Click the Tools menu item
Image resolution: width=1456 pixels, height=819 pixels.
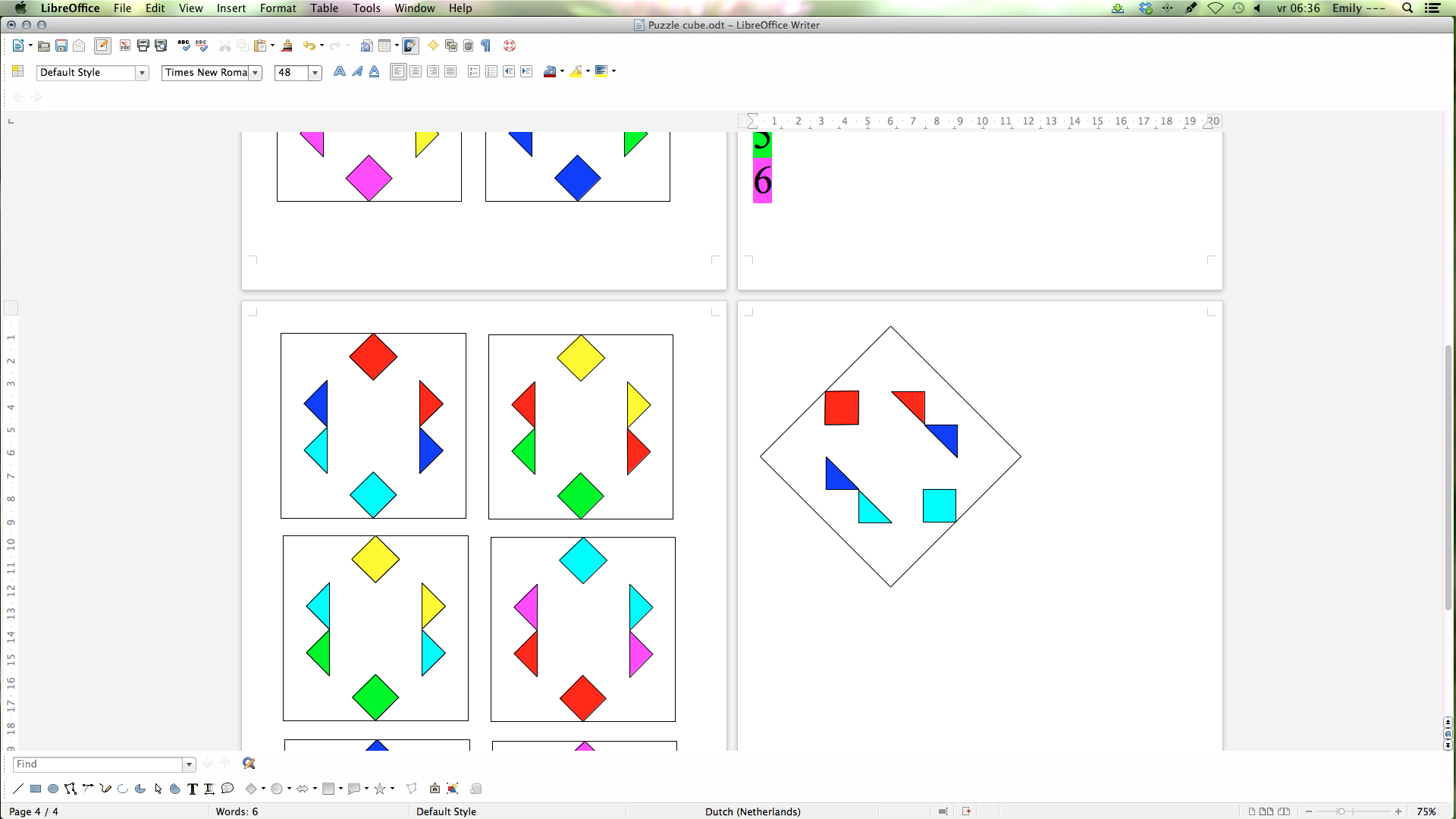(x=366, y=8)
